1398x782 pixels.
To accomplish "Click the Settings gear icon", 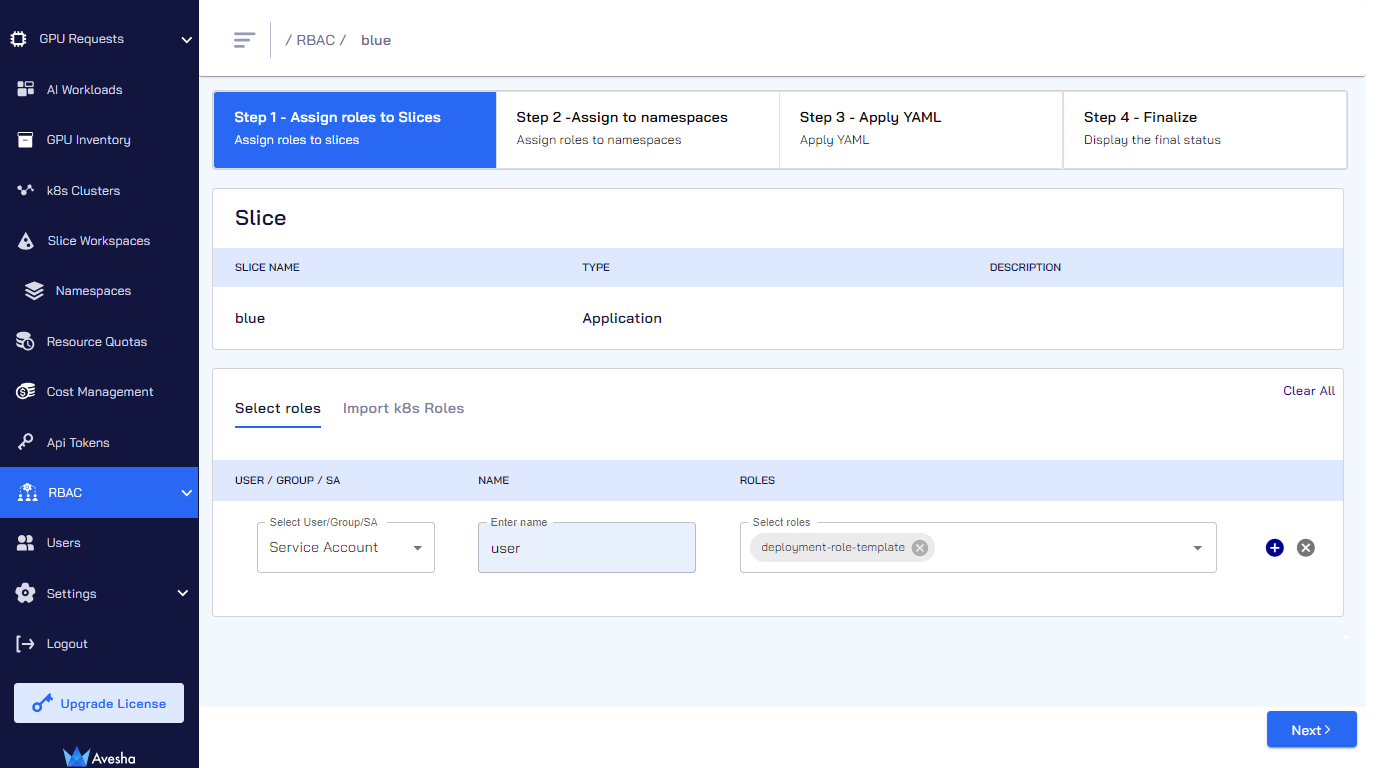I will coord(26,593).
